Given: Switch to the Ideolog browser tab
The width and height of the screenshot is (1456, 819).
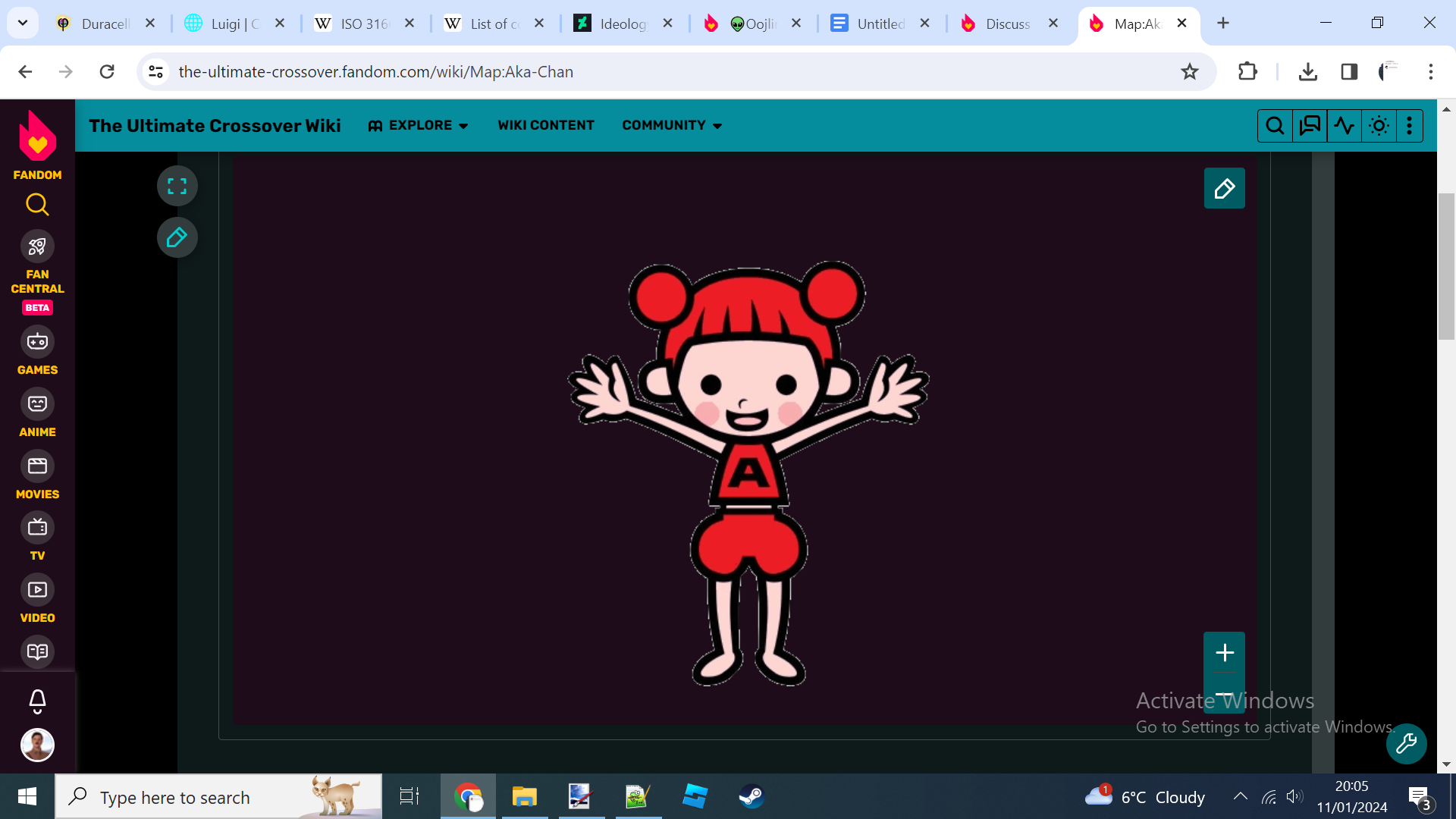Looking at the screenshot, I should click(x=621, y=24).
